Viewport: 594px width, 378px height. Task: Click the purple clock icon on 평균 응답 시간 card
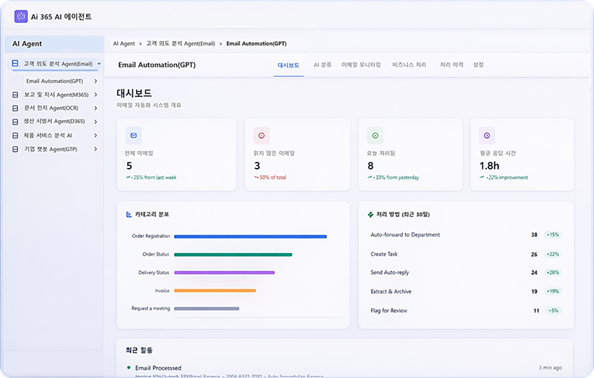[x=487, y=136]
